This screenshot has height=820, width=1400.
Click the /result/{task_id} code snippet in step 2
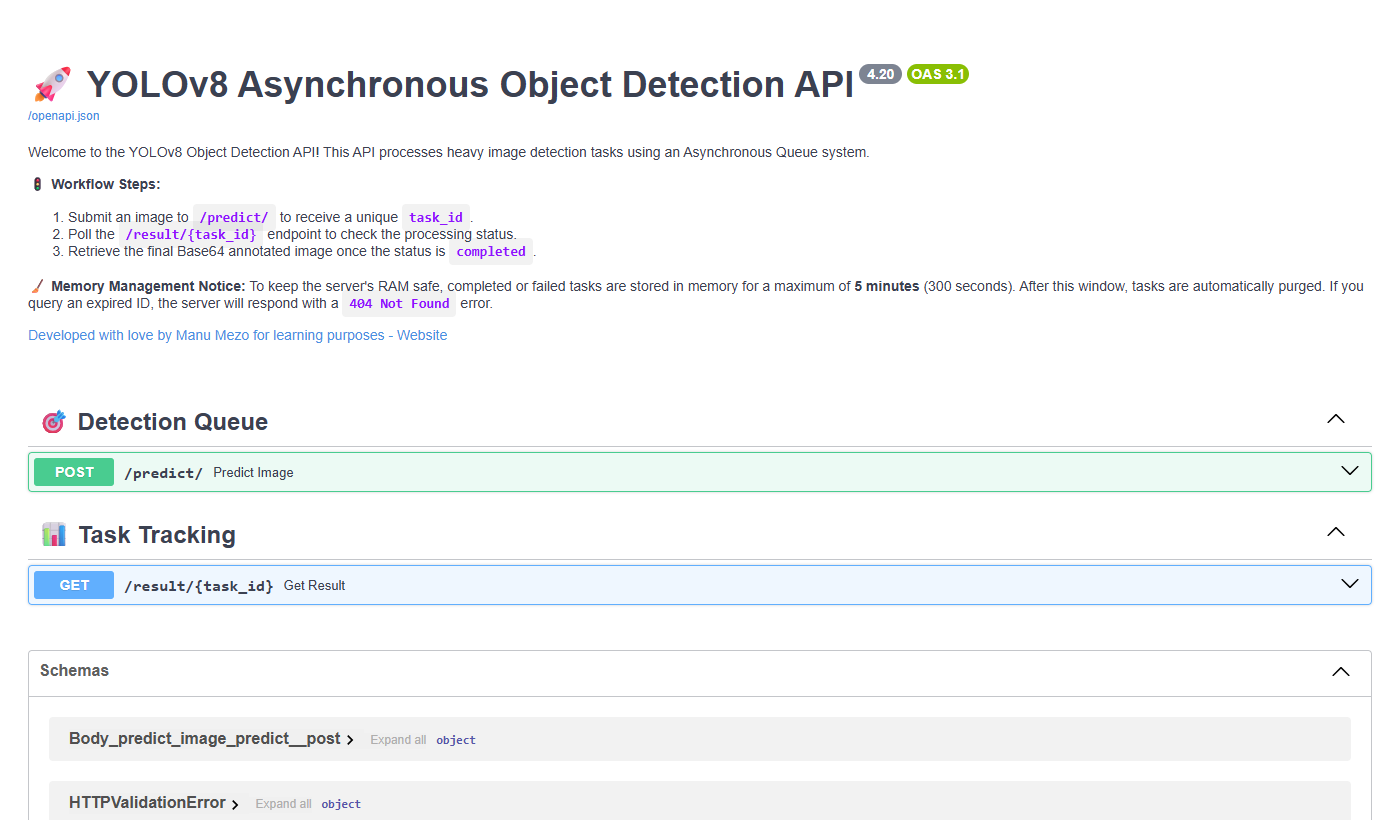click(191, 235)
